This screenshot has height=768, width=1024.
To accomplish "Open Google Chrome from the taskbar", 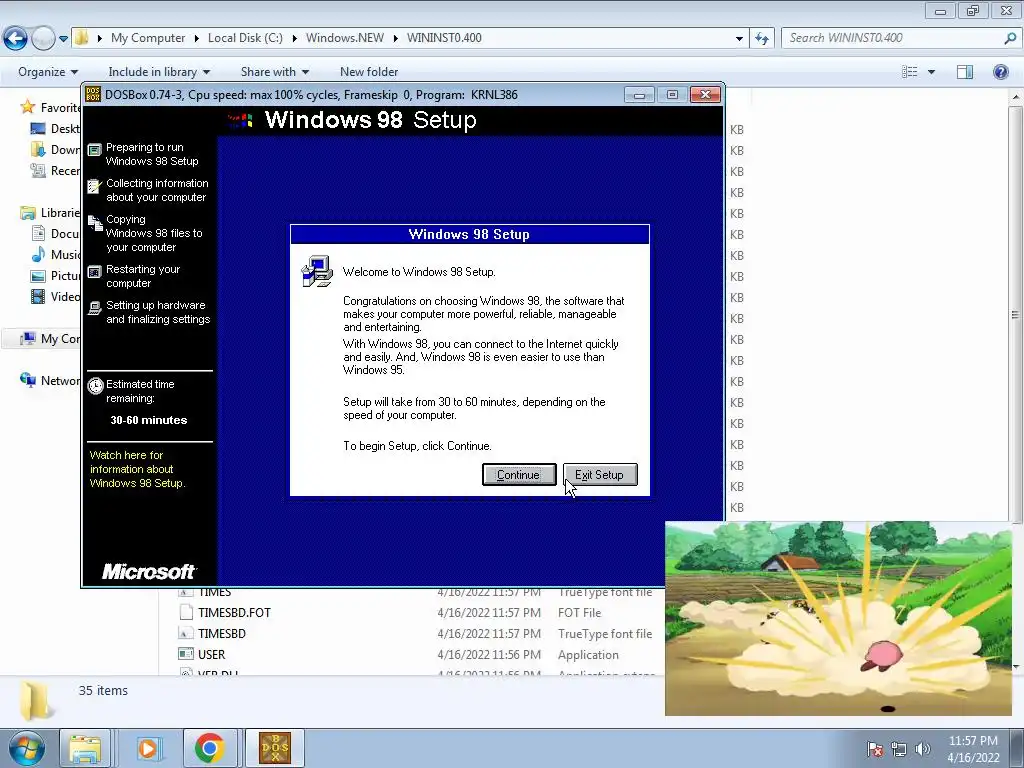I will [x=210, y=748].
